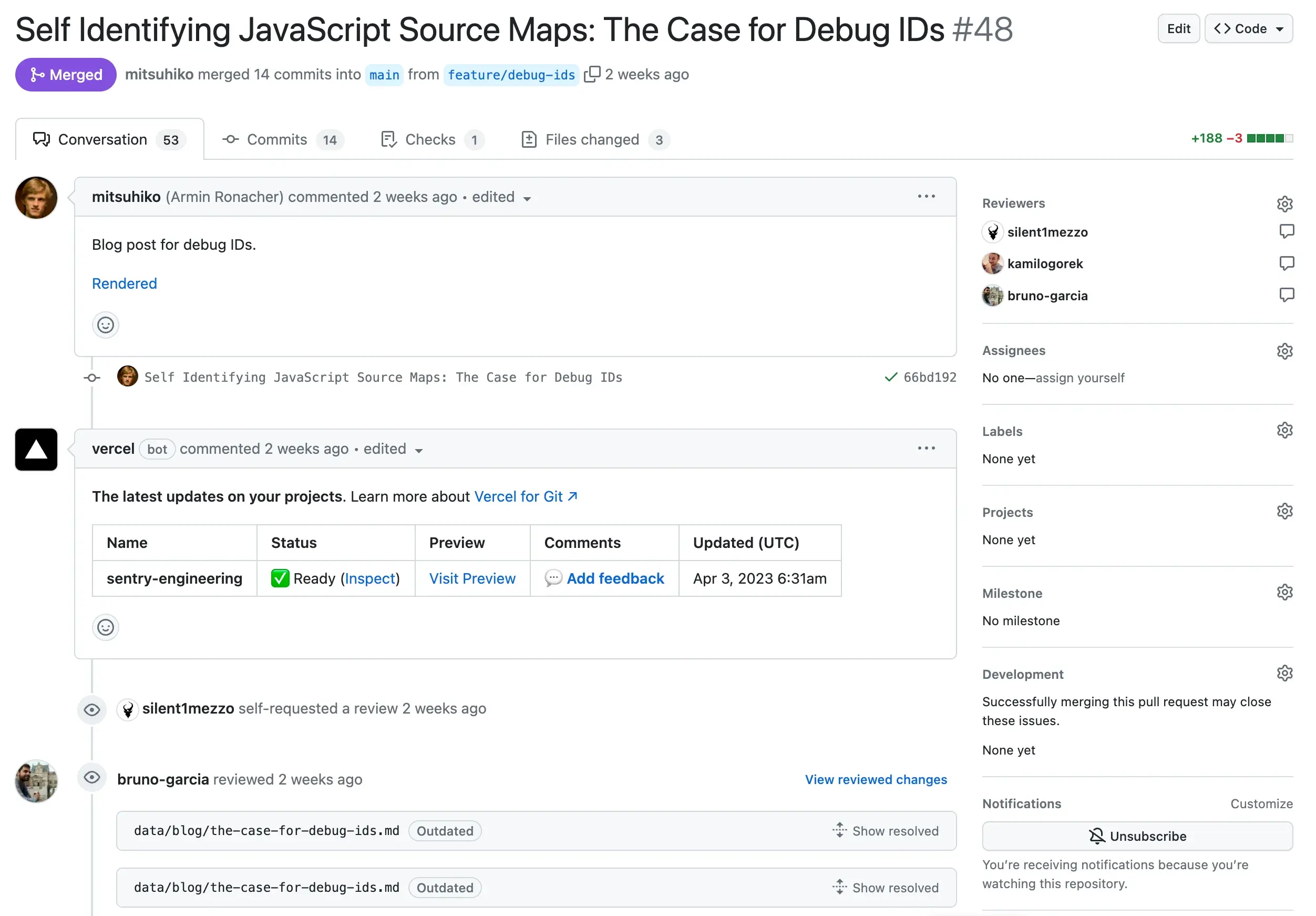This screenshot has height=916, width=1316.
Task: Click review comment icon next to bruno-garcia
Action: tap(1286, 295)
